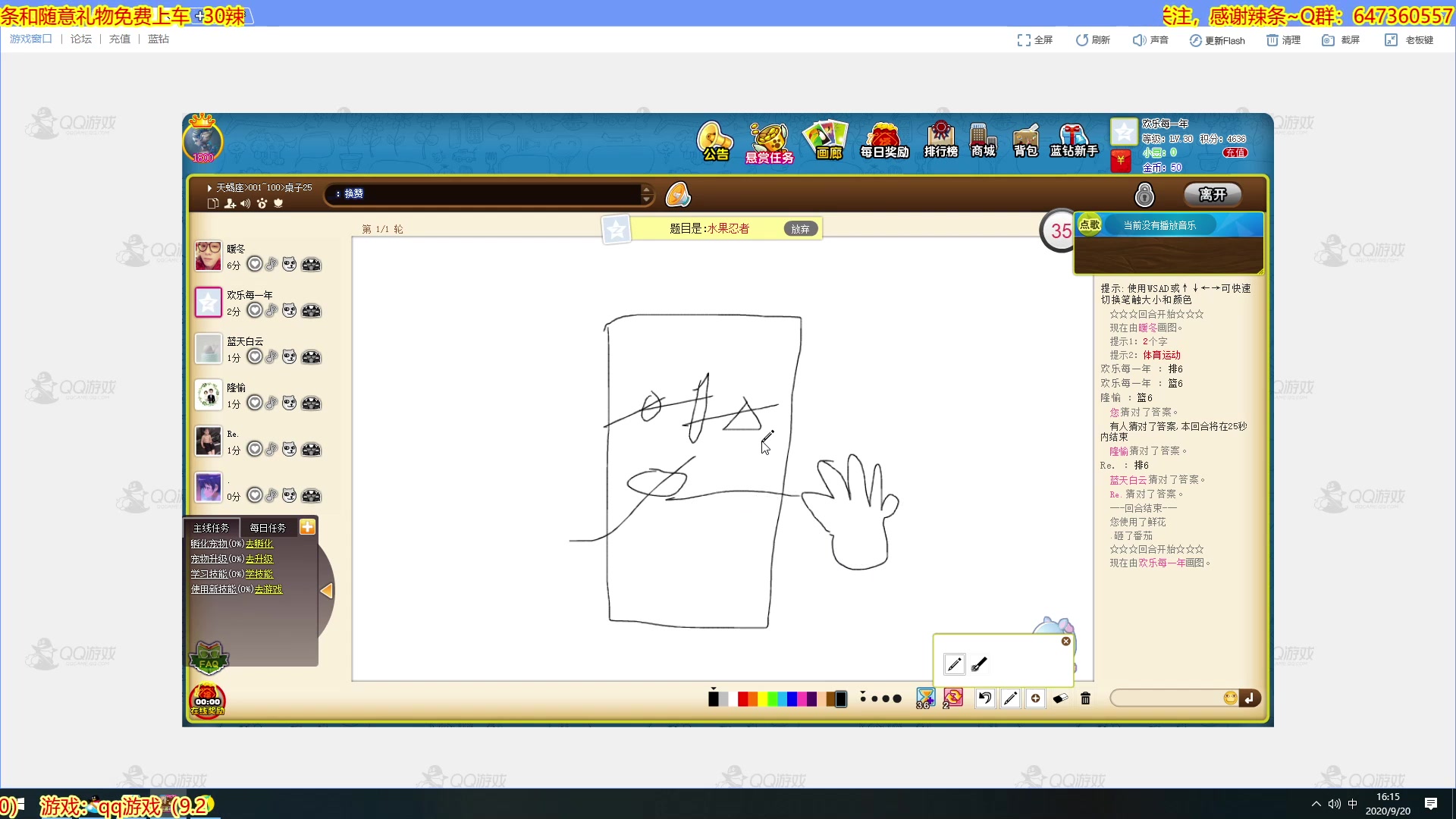Choose the spray brush in popup

[x=979, y=664]
